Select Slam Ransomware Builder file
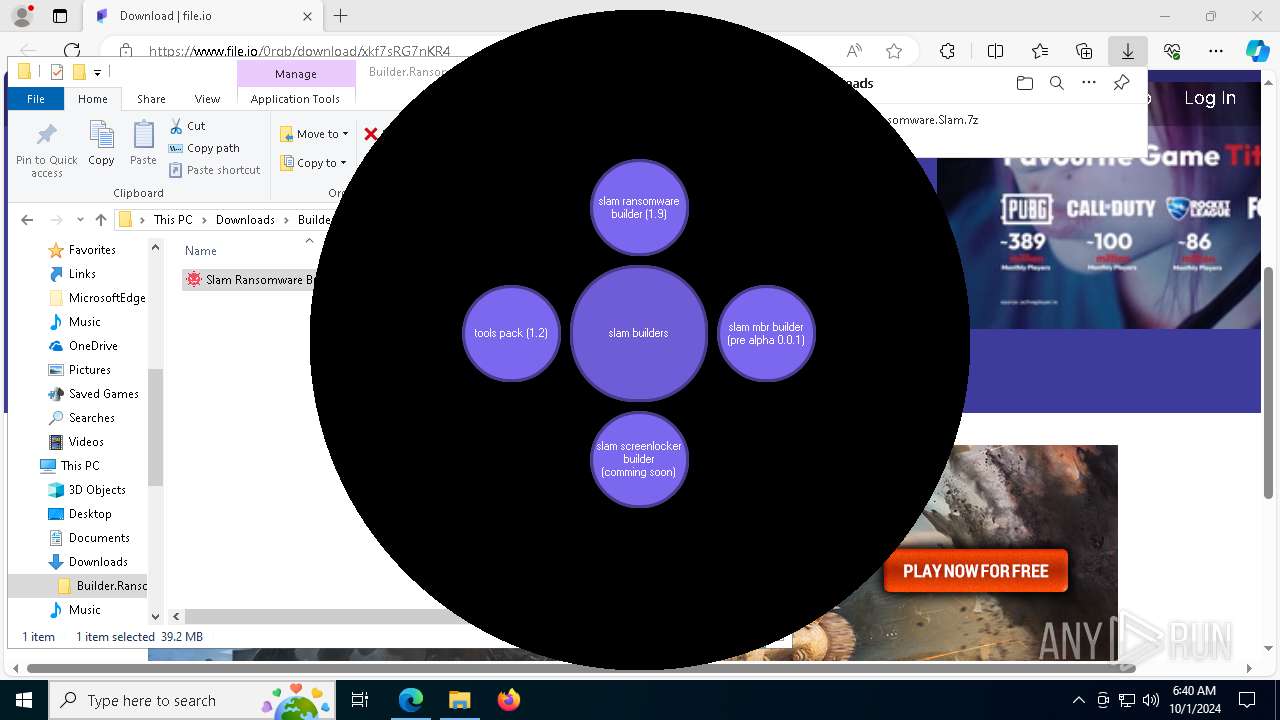 (x=250, y=280)
